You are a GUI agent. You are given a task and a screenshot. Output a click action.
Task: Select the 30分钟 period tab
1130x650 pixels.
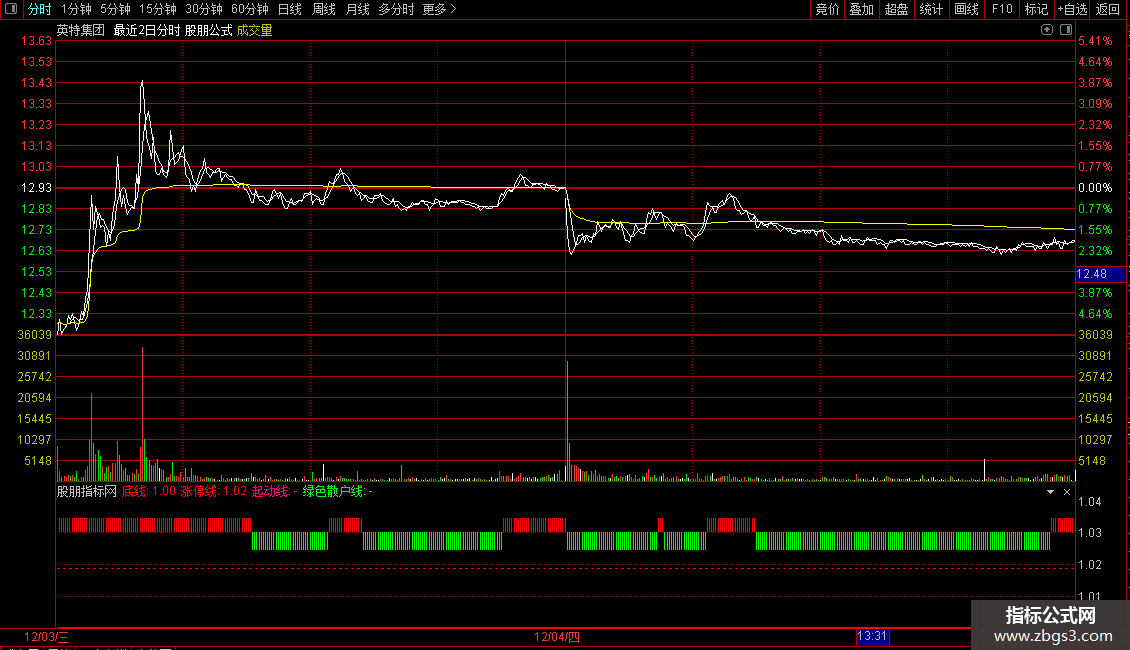coord(204,9)
